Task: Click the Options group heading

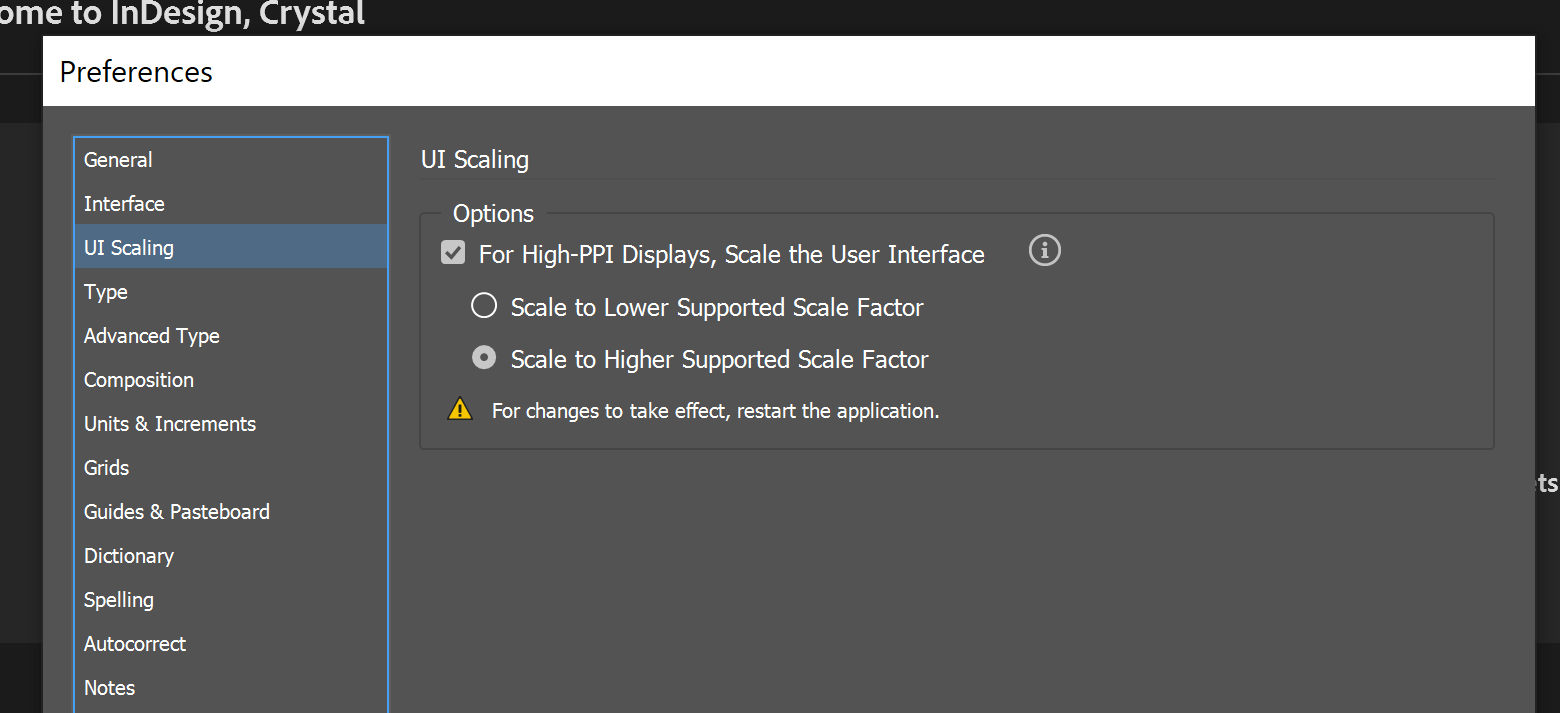Action: [x=493, y=213]
